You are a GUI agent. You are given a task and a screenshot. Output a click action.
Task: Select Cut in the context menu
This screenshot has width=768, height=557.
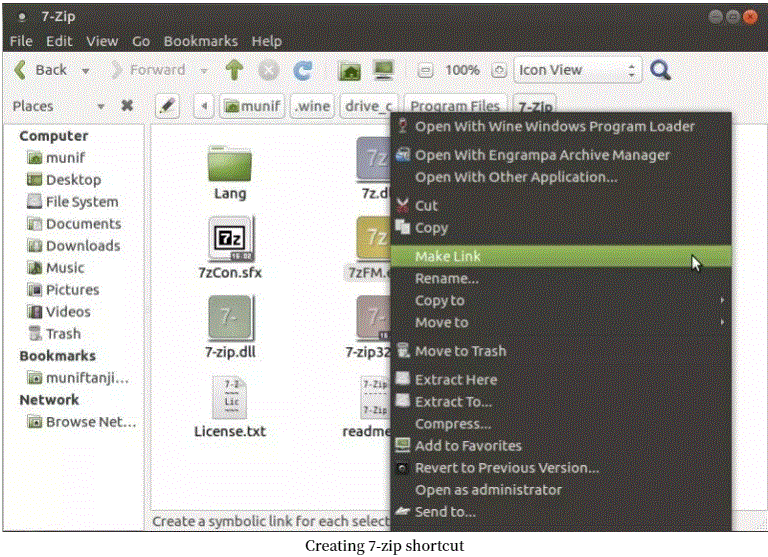561,205
